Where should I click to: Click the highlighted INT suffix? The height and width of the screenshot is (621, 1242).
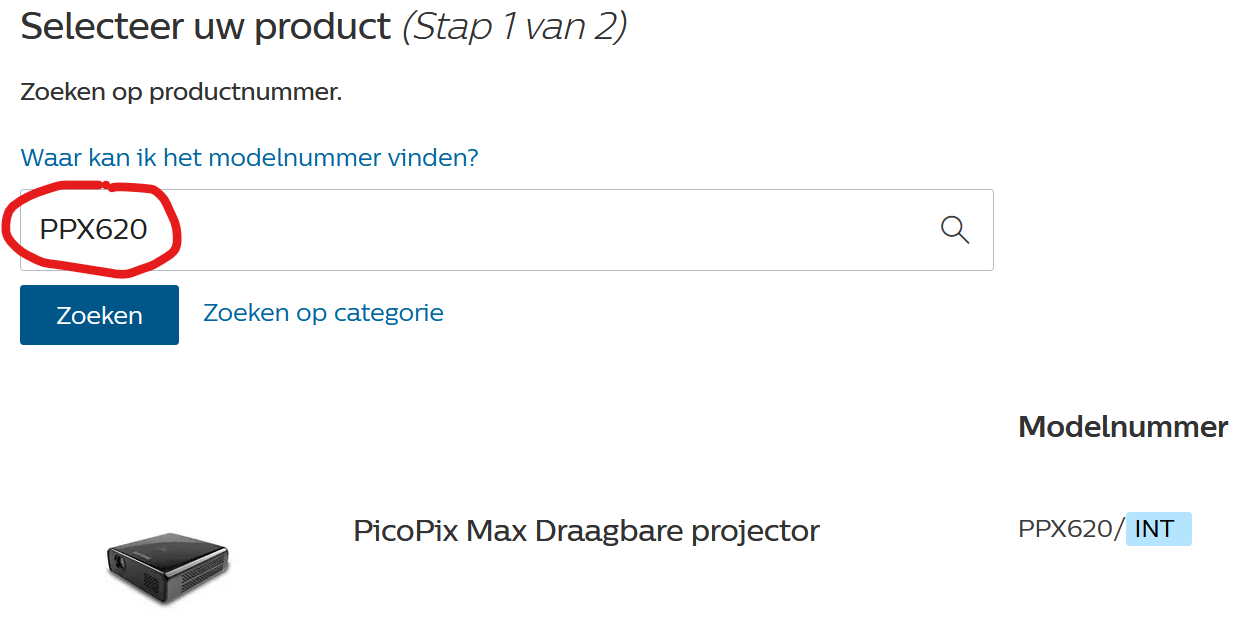coord(1158,529)
